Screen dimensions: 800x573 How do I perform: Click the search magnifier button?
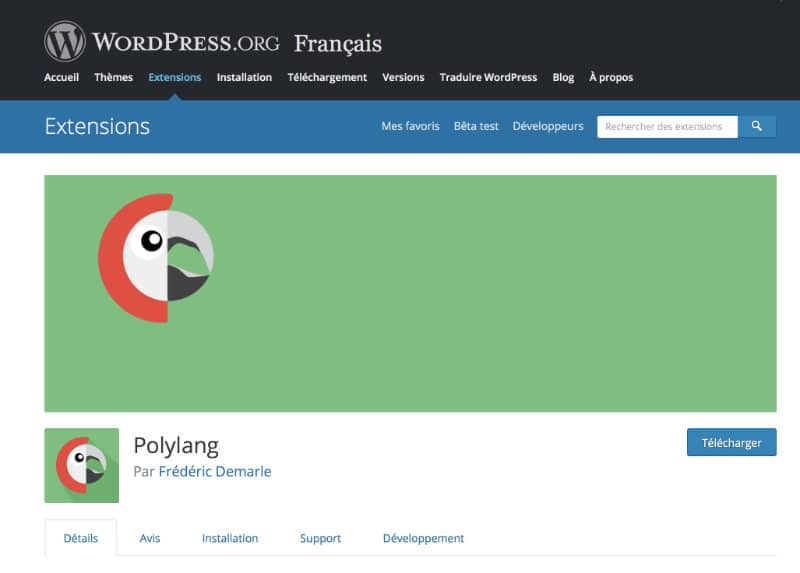(757, 127)
